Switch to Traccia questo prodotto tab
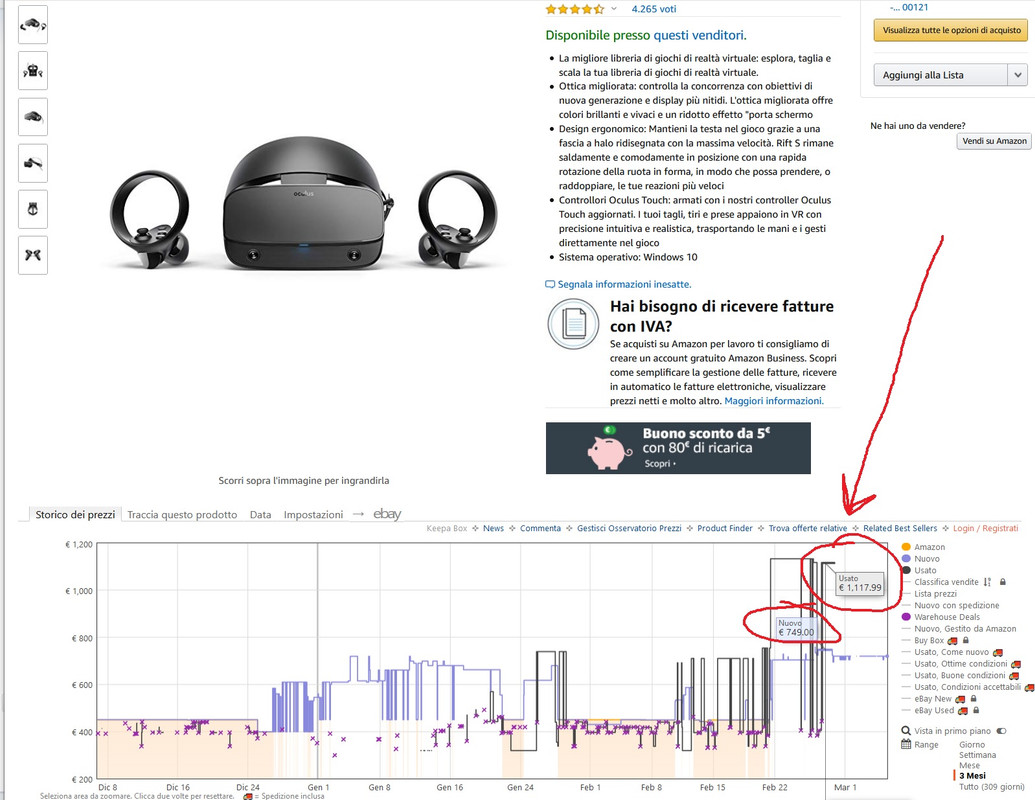Screen dimensions: 1035x800 182,514
